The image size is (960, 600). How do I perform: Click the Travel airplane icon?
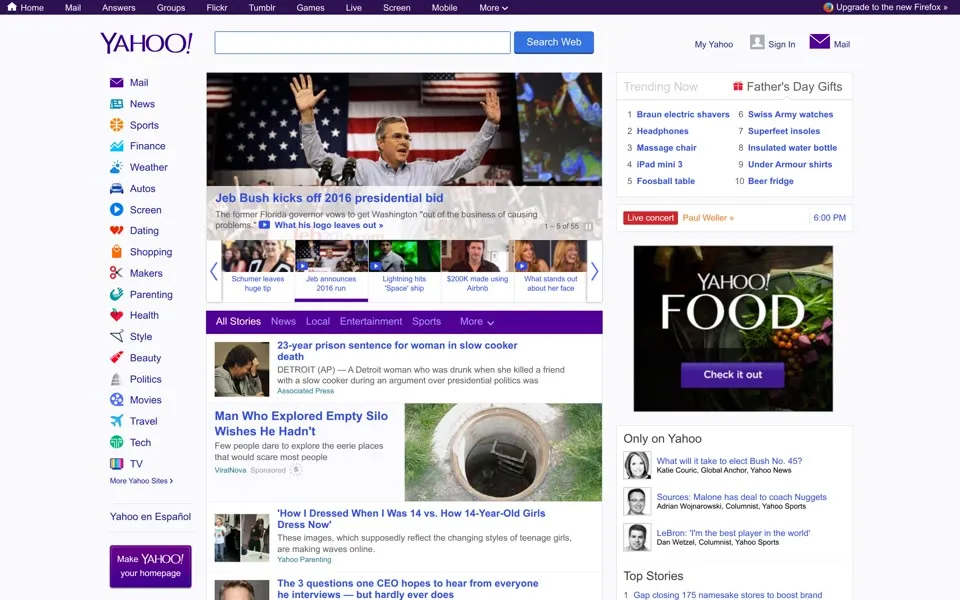coord(116,421)
